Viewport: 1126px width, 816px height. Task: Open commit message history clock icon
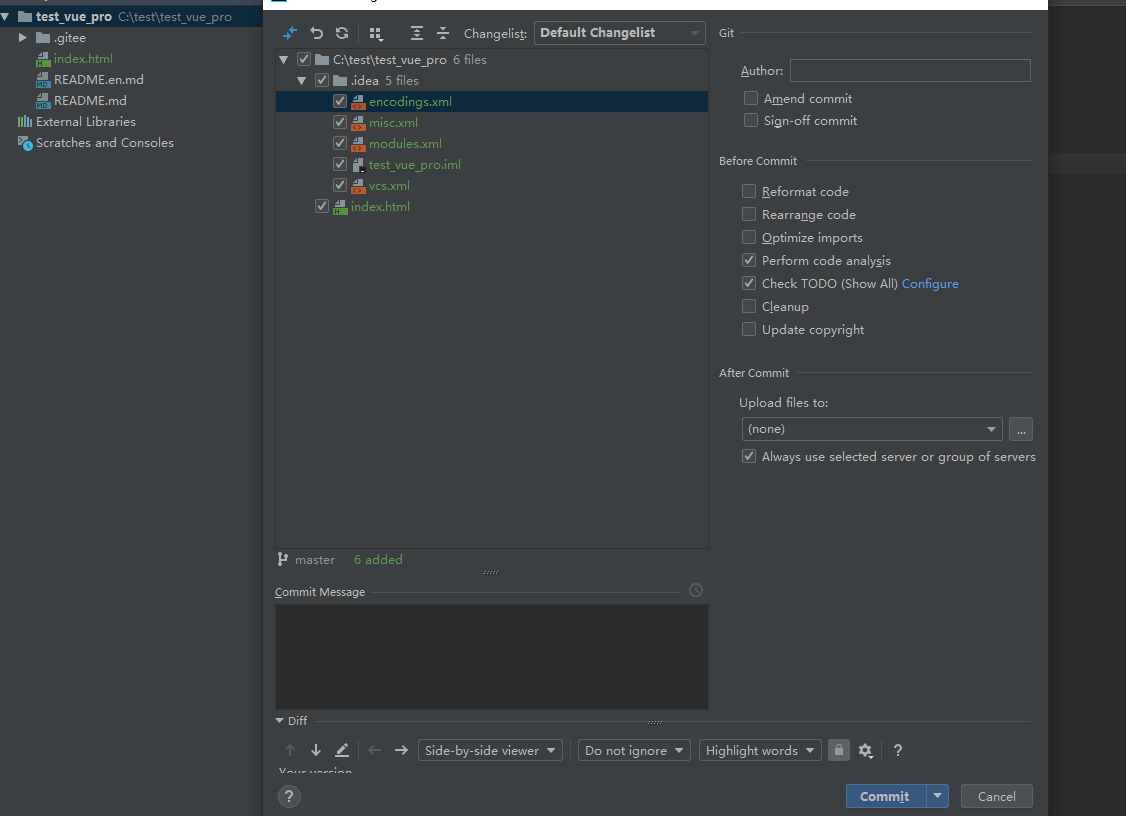point(696,591)
